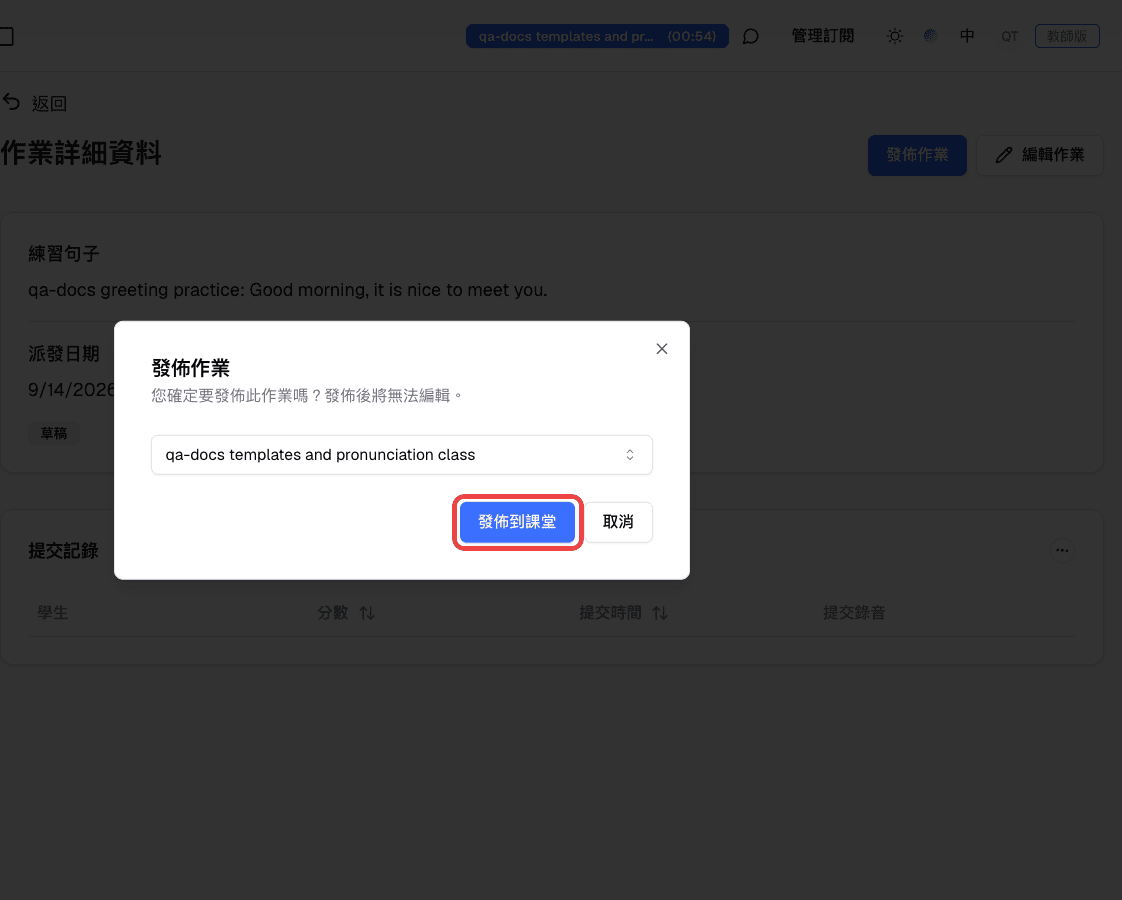Click the pencil icon on 編輯作業

point(1004,155)
